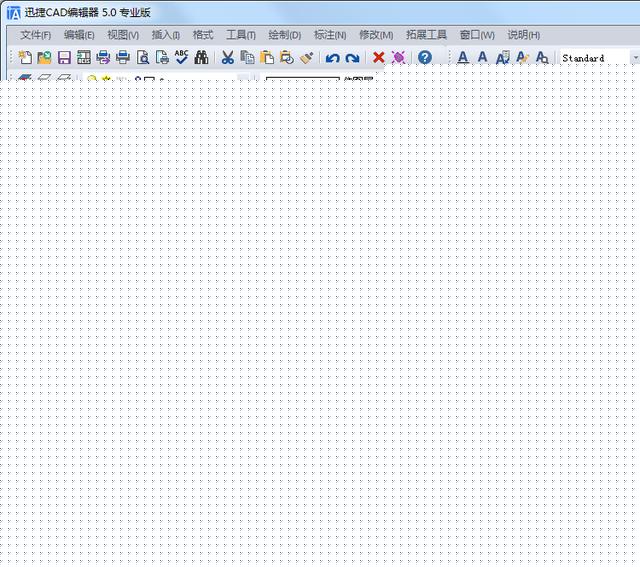This screenshot has width=640, height=567.
Task: Open the 说明(H) menu
Action: [524, 35]
